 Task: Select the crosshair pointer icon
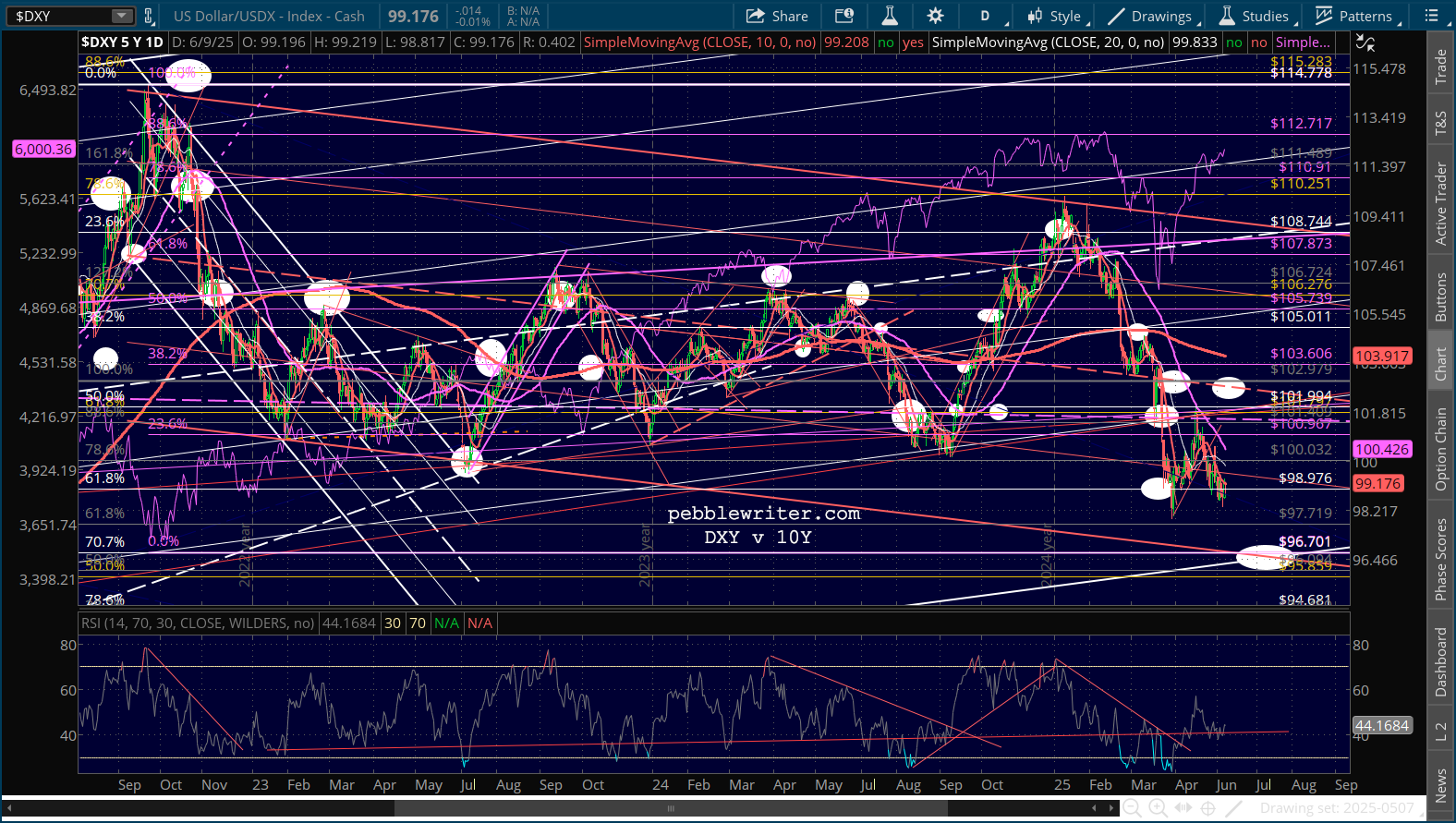(x=1207, y=808)
